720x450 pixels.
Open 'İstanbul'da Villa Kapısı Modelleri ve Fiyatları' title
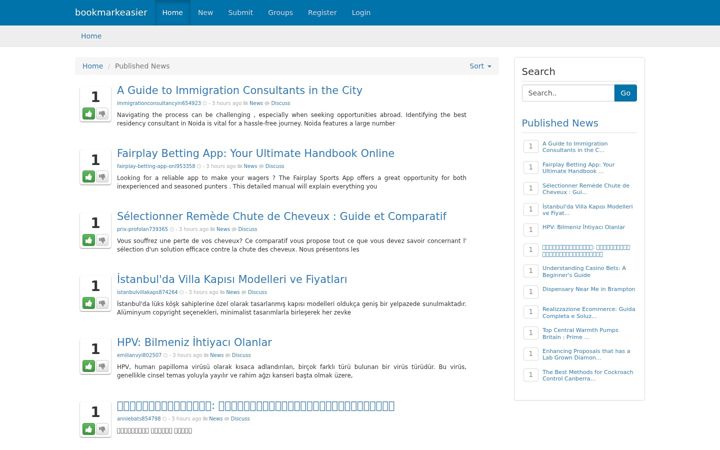click(232, 279)
